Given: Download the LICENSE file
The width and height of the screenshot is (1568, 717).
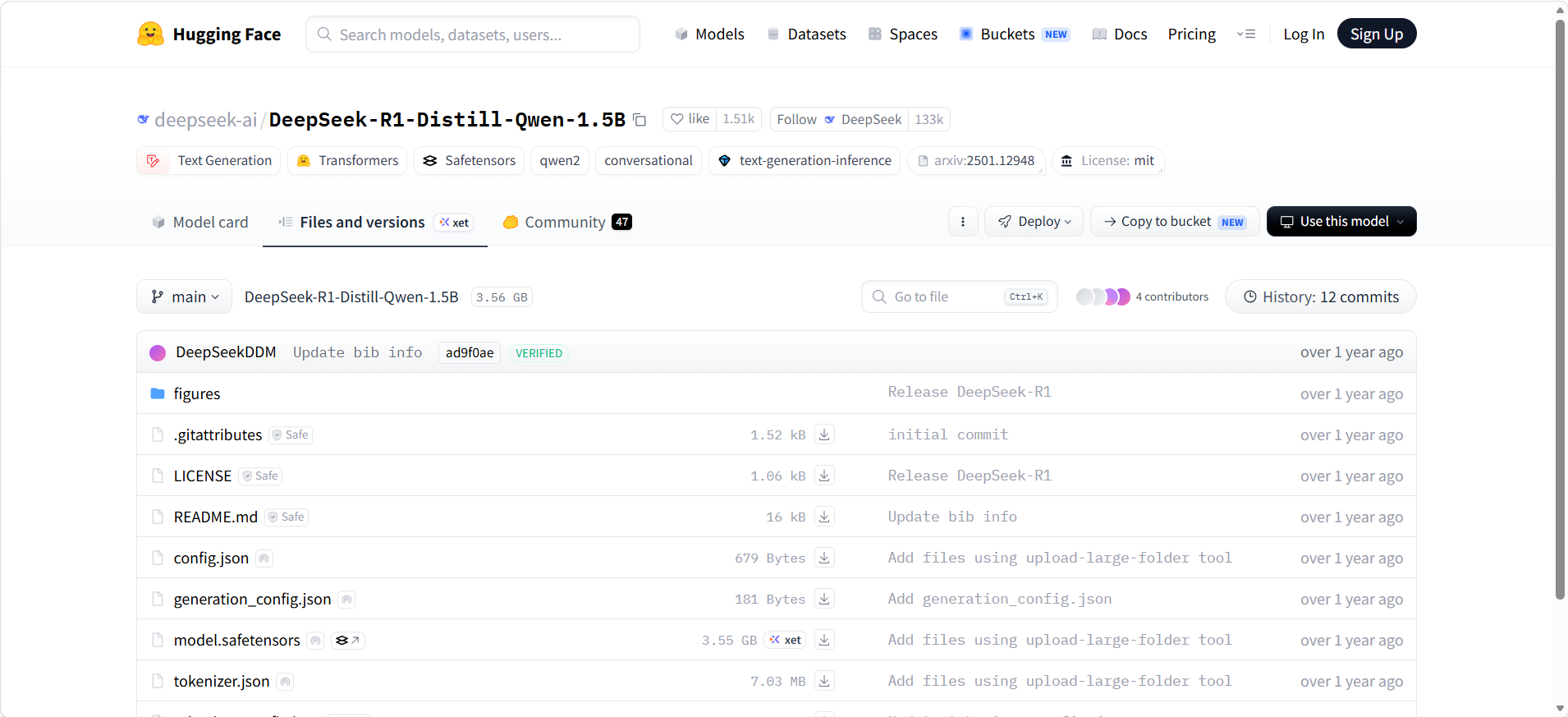Looking at the screenshot, I should click(x=824, y=476).
